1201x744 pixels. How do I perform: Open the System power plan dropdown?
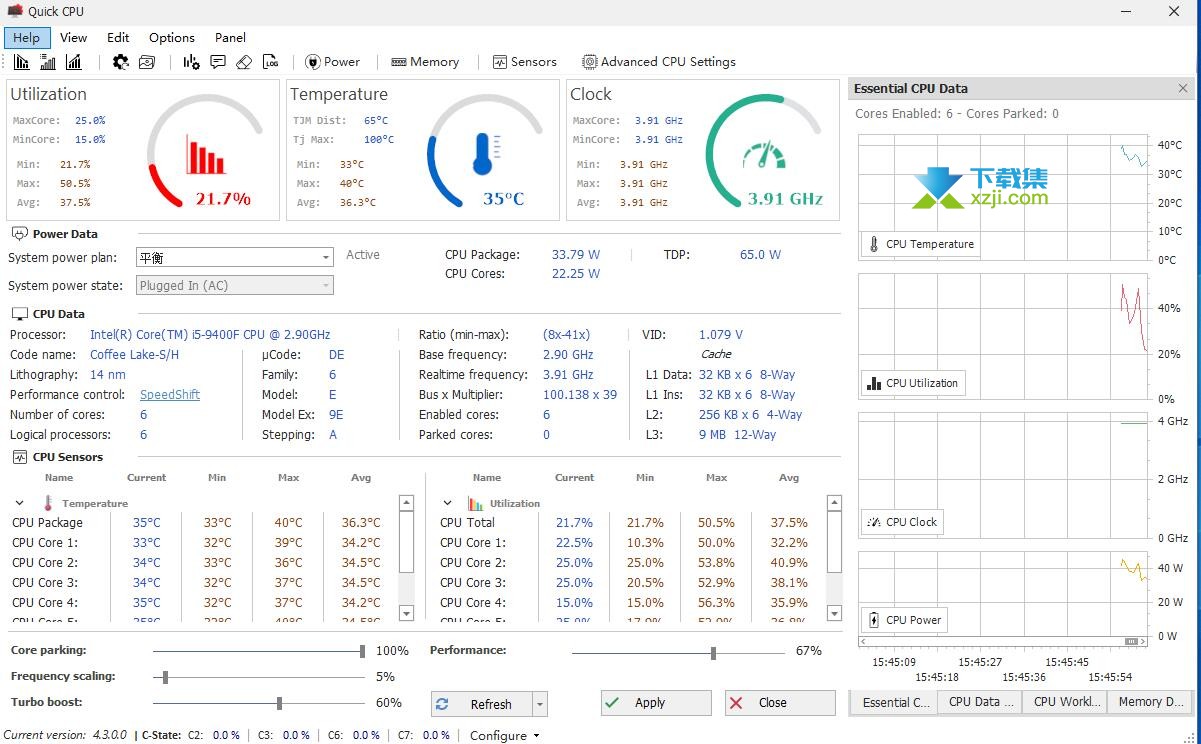coord(326,258)
